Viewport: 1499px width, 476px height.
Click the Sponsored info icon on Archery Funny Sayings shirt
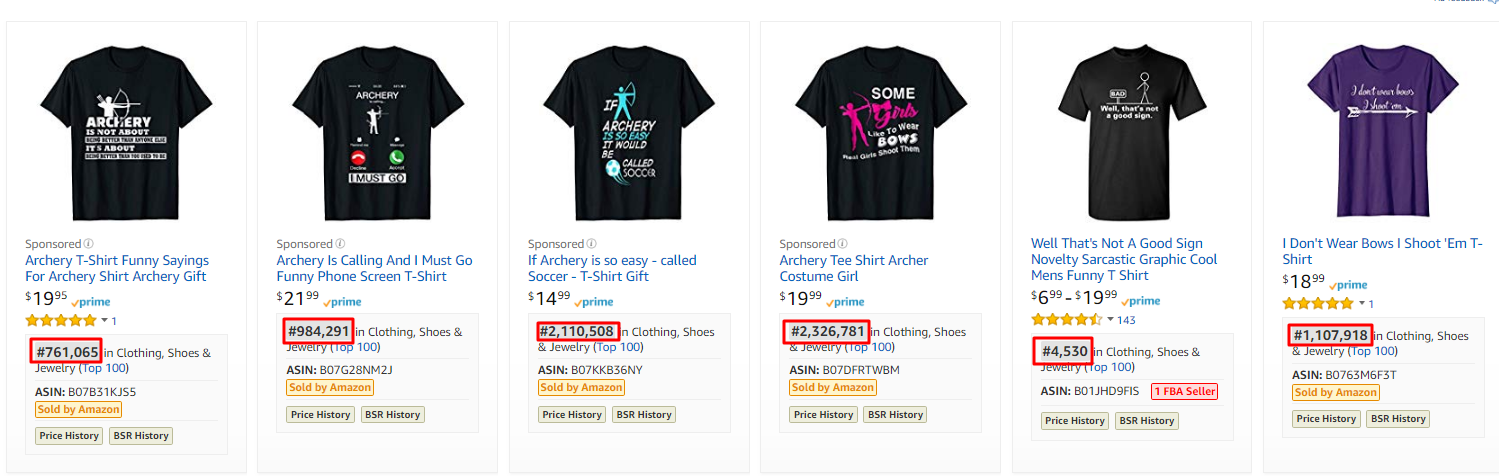click(89, 243)
